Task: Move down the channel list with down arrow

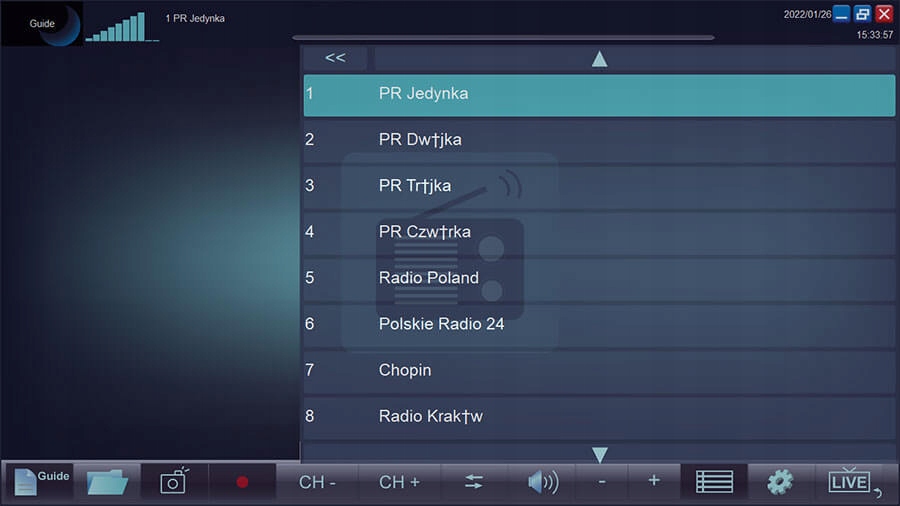Action: tap(599, 454)
